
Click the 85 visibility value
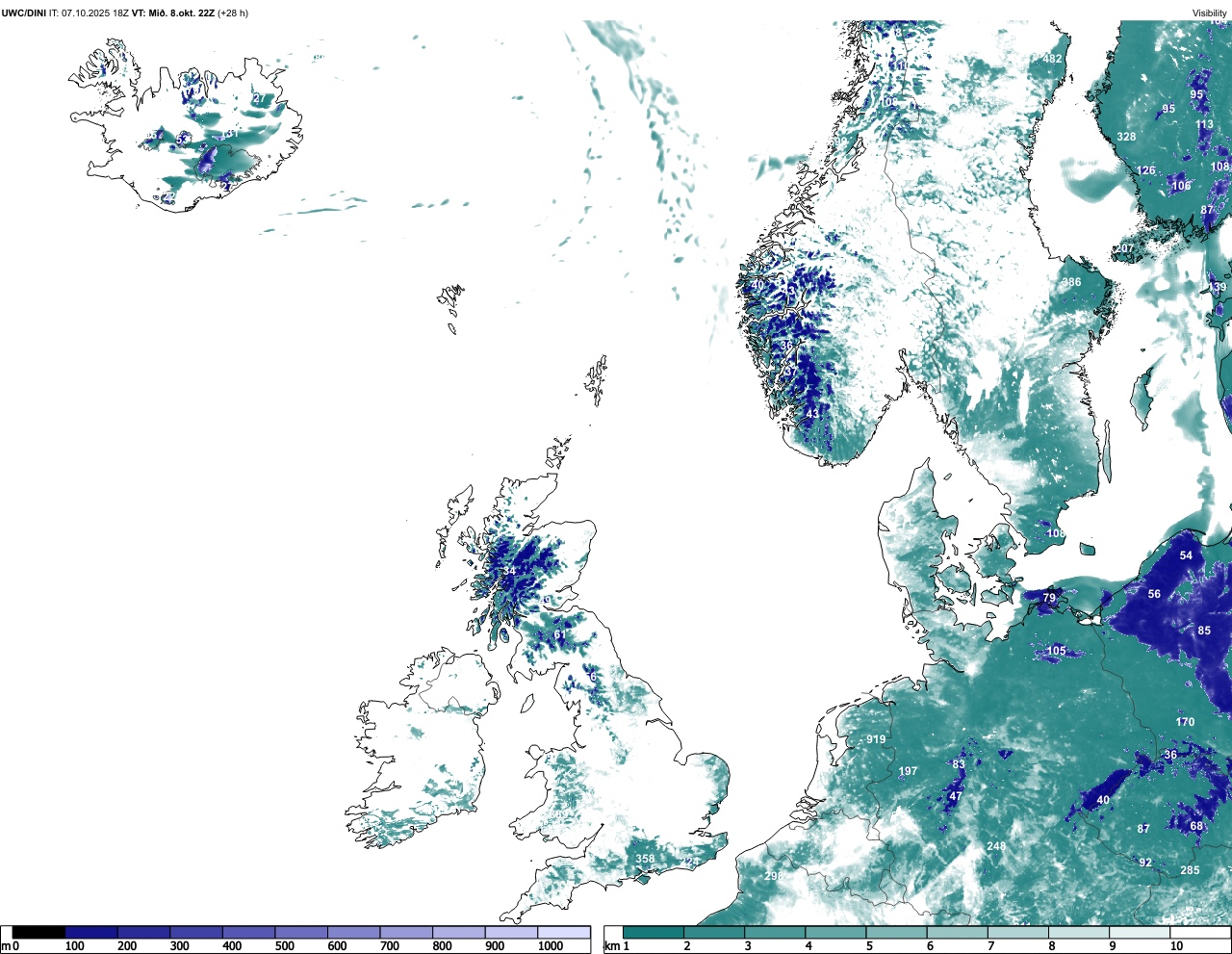coord(1204,631)
